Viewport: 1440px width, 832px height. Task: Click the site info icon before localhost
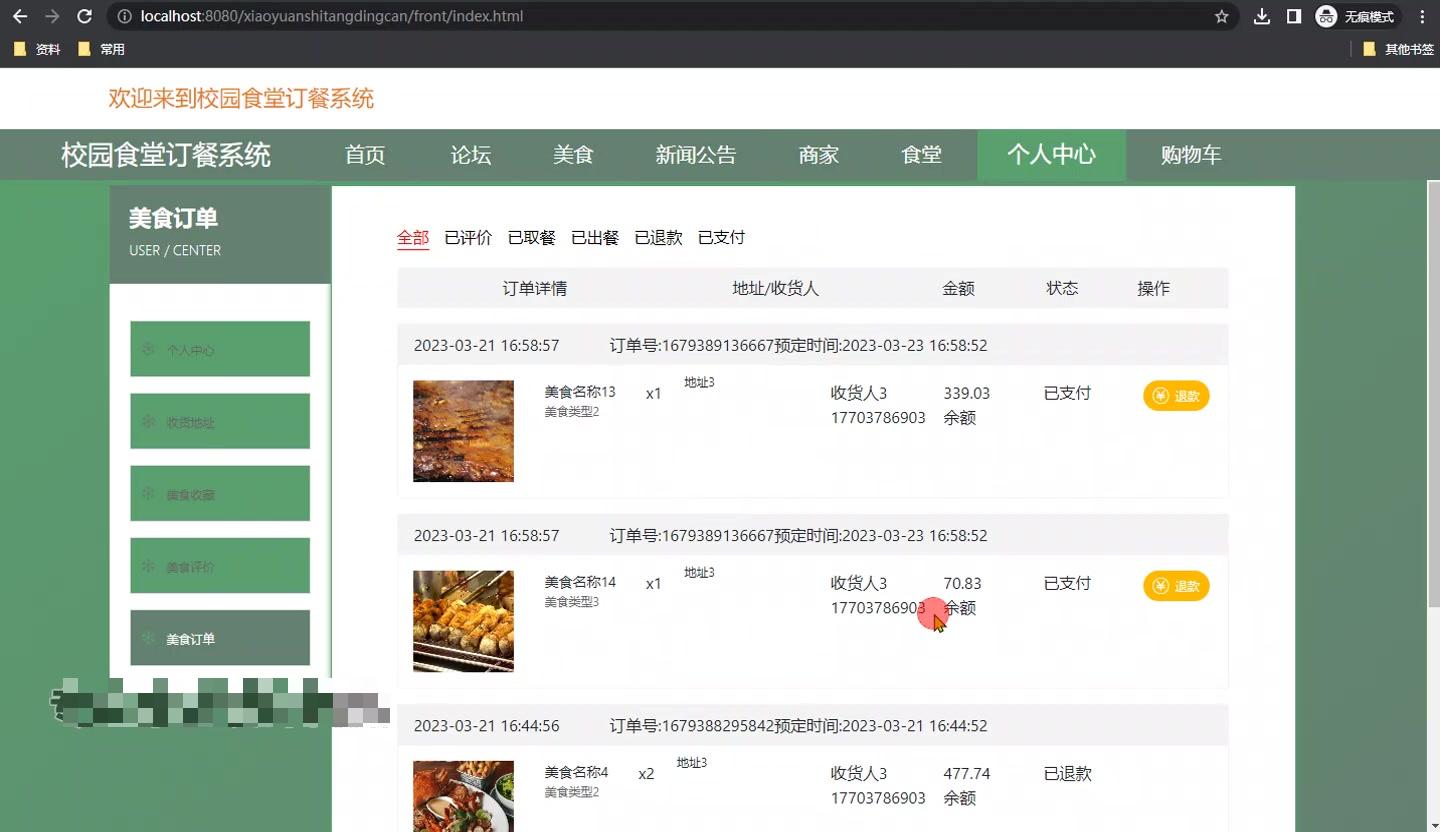tap(124, 16)
